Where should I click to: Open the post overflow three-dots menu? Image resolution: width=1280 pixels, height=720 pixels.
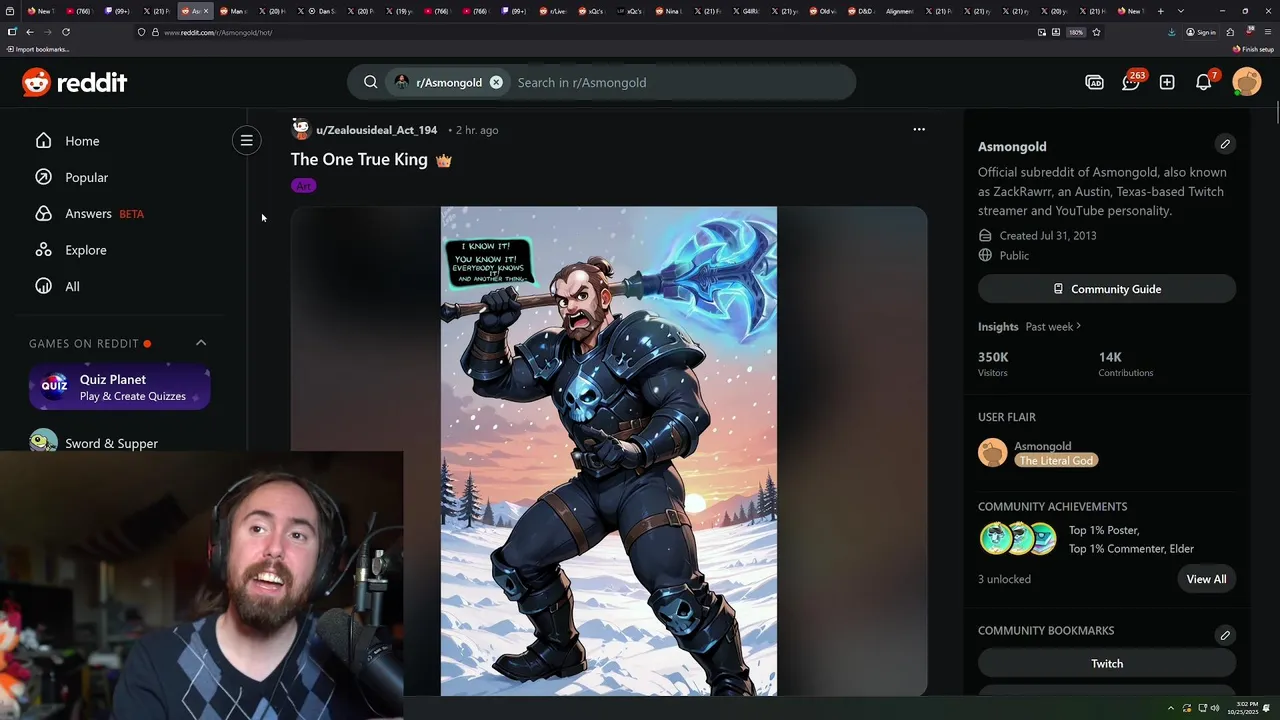[x=919, y=129]
